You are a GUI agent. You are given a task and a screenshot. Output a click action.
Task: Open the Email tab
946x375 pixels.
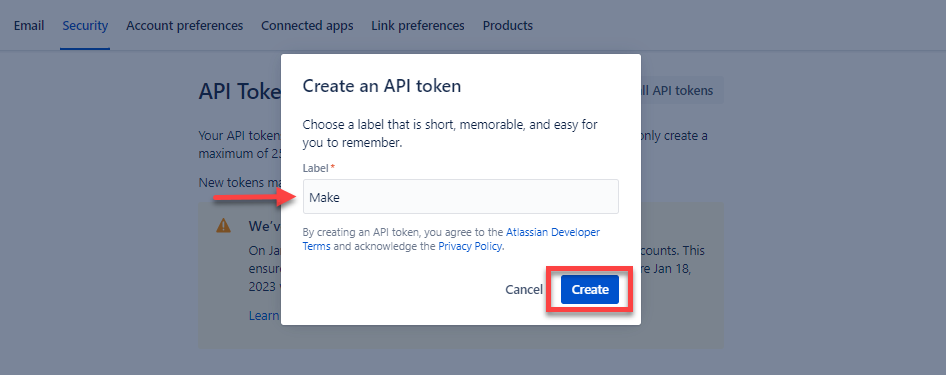tap(29, 26)
